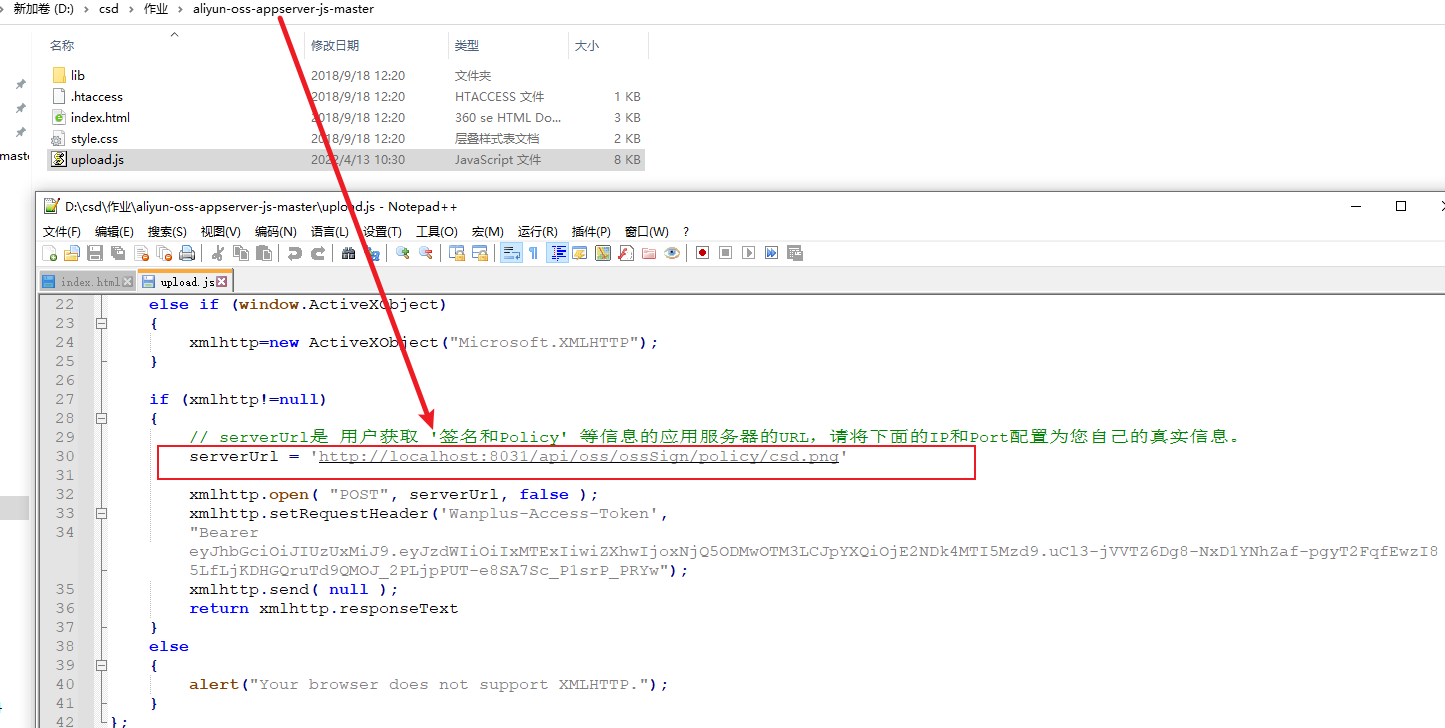This screenshot has height=728, width=1445.
Task: Open the Function List toolbar icon
Action: 626,253
